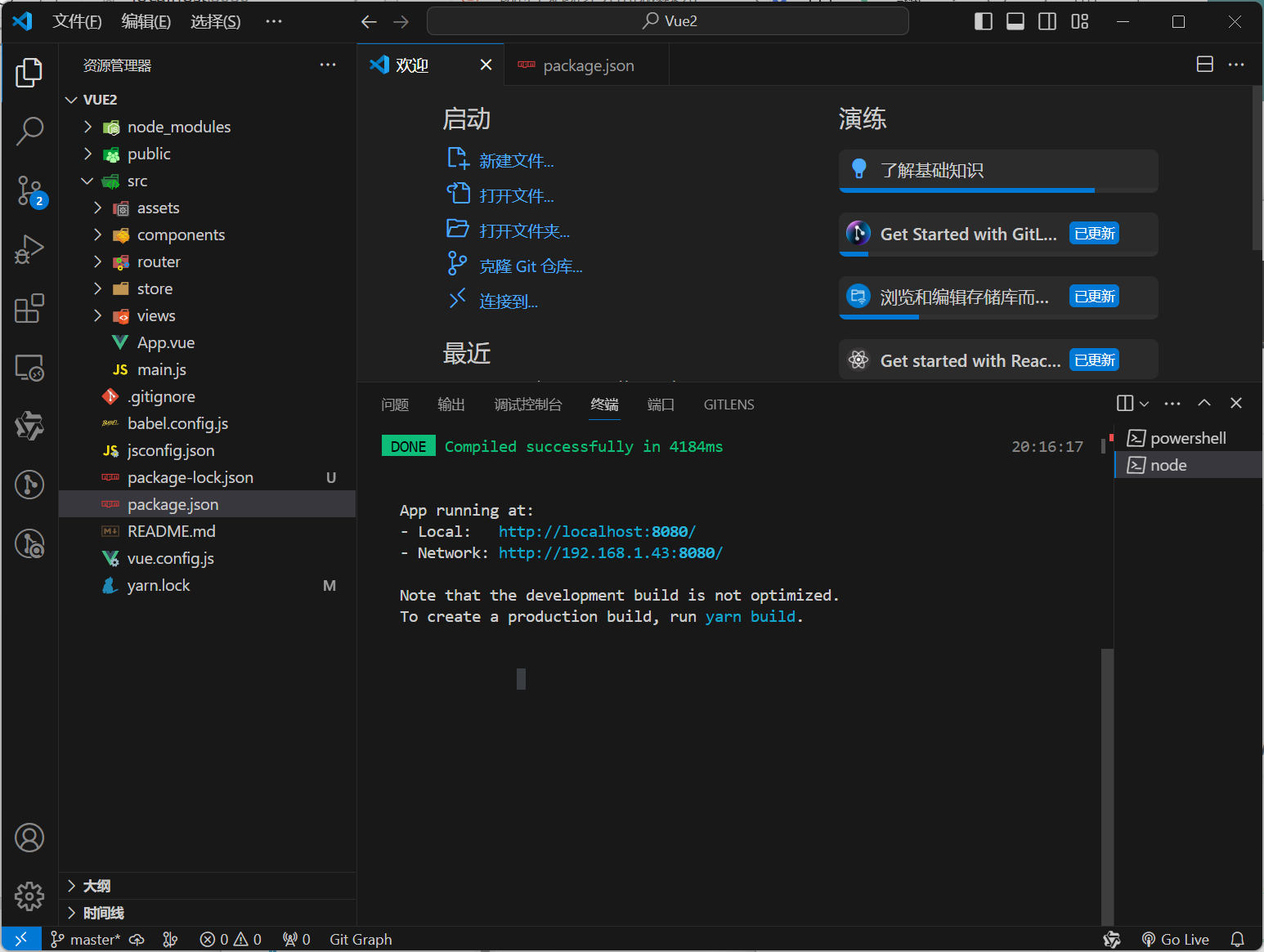Open Get Started with GitL... walkthrough
Viewport: 1264px width, 952px height.
[x=998, y=235]
